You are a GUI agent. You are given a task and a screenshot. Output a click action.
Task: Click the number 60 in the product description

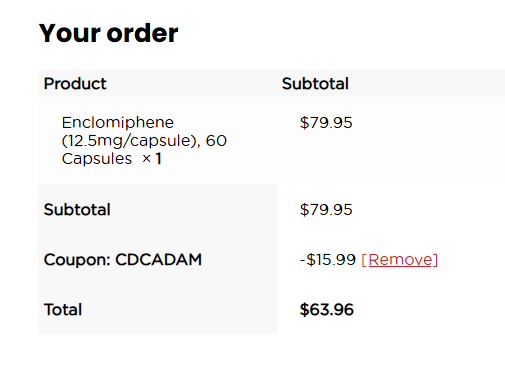pos(216,141)
